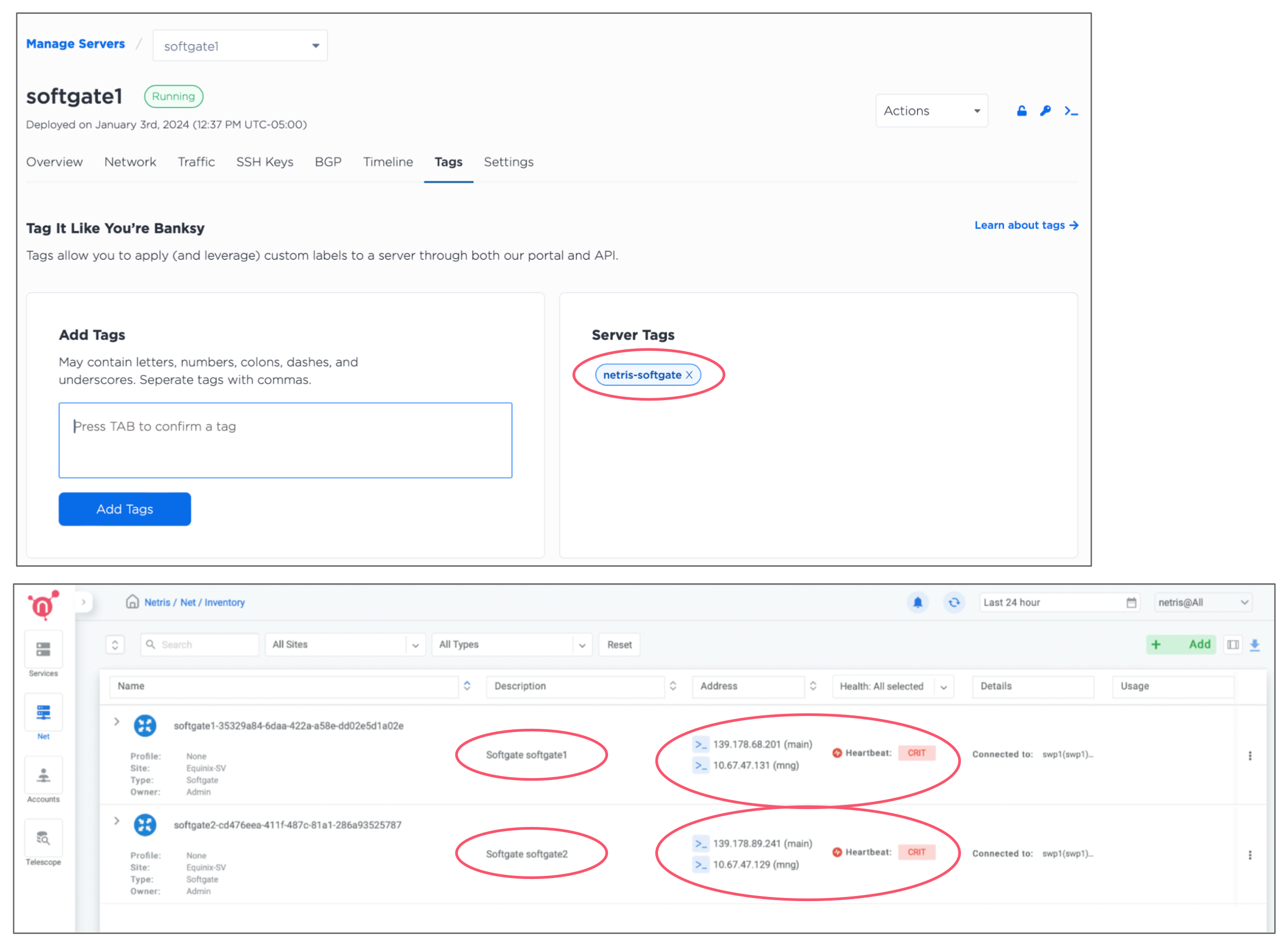Viewport: 1286px width, 952px height.
Task: Toggle column view icon beside Add button
Action: tap(1233, 645)
